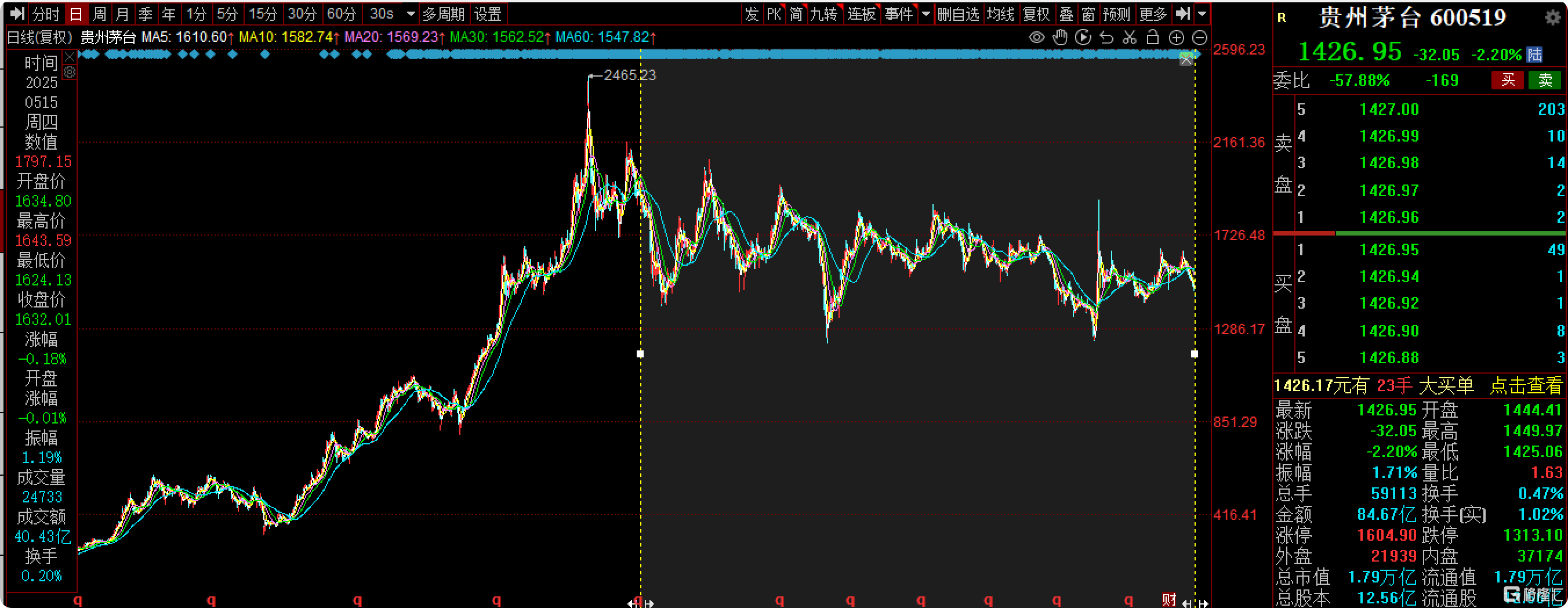Switch to the 5分 chart period

(x=227, y=13)
